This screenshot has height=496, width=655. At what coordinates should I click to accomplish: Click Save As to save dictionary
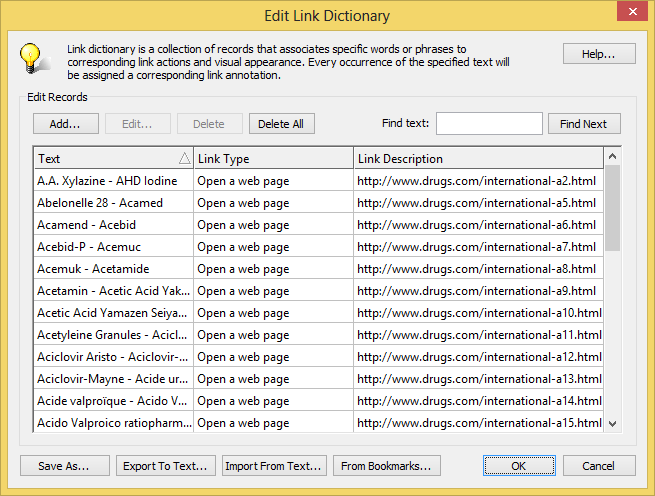point(64,466)
